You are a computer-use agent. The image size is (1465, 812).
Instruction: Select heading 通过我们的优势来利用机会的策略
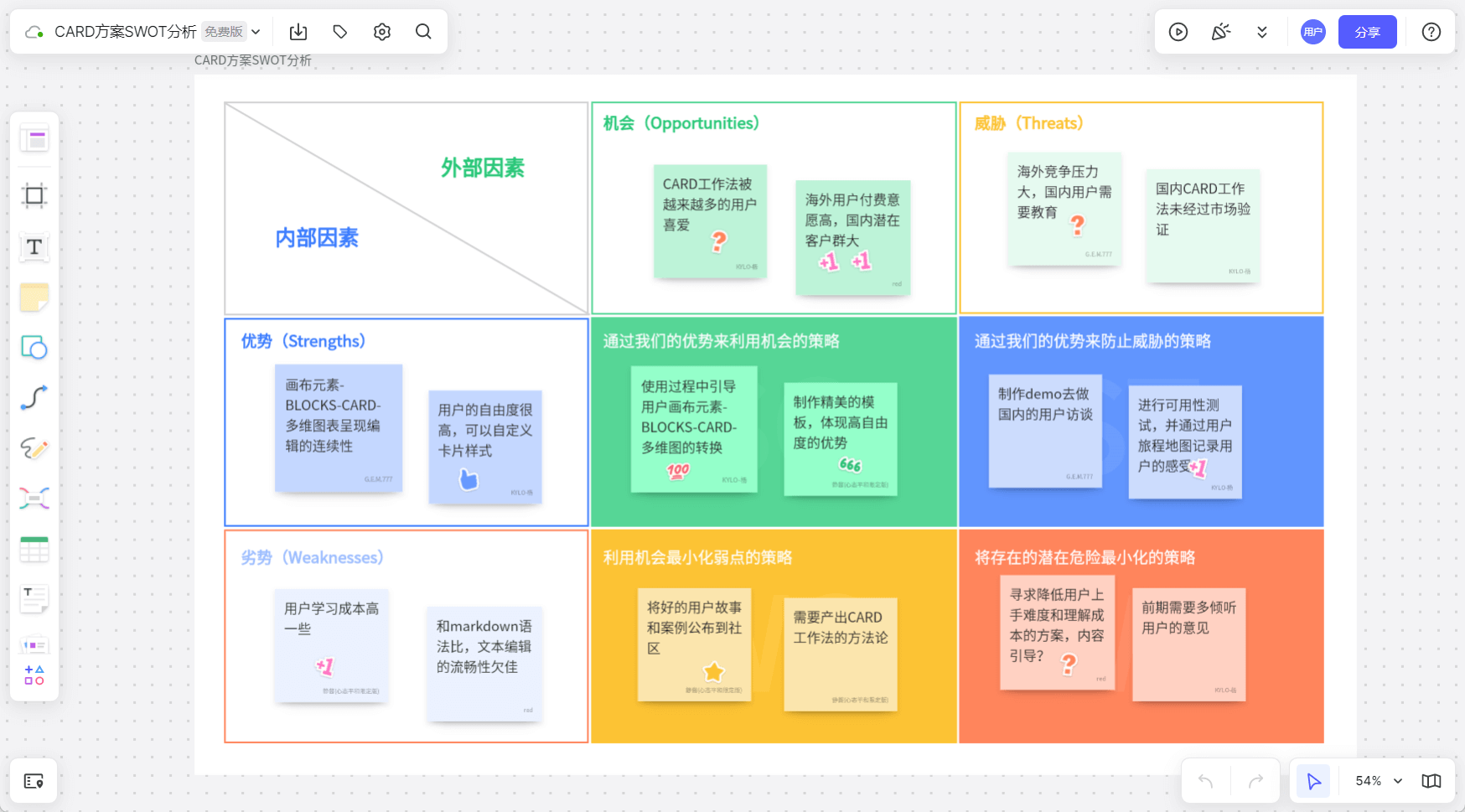721,341
